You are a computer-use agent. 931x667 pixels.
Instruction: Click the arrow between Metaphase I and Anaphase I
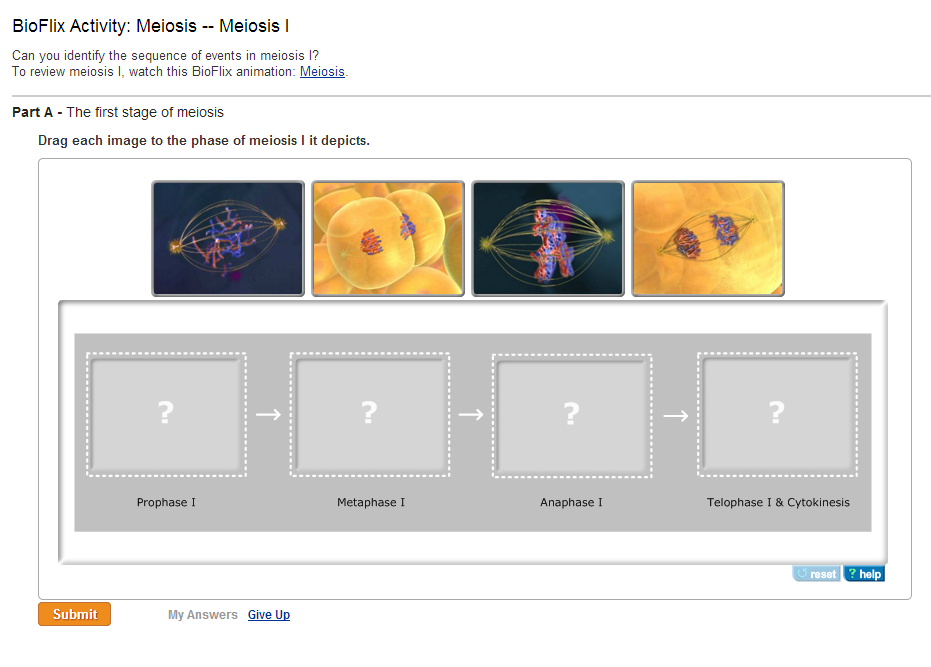coord(471,415)
